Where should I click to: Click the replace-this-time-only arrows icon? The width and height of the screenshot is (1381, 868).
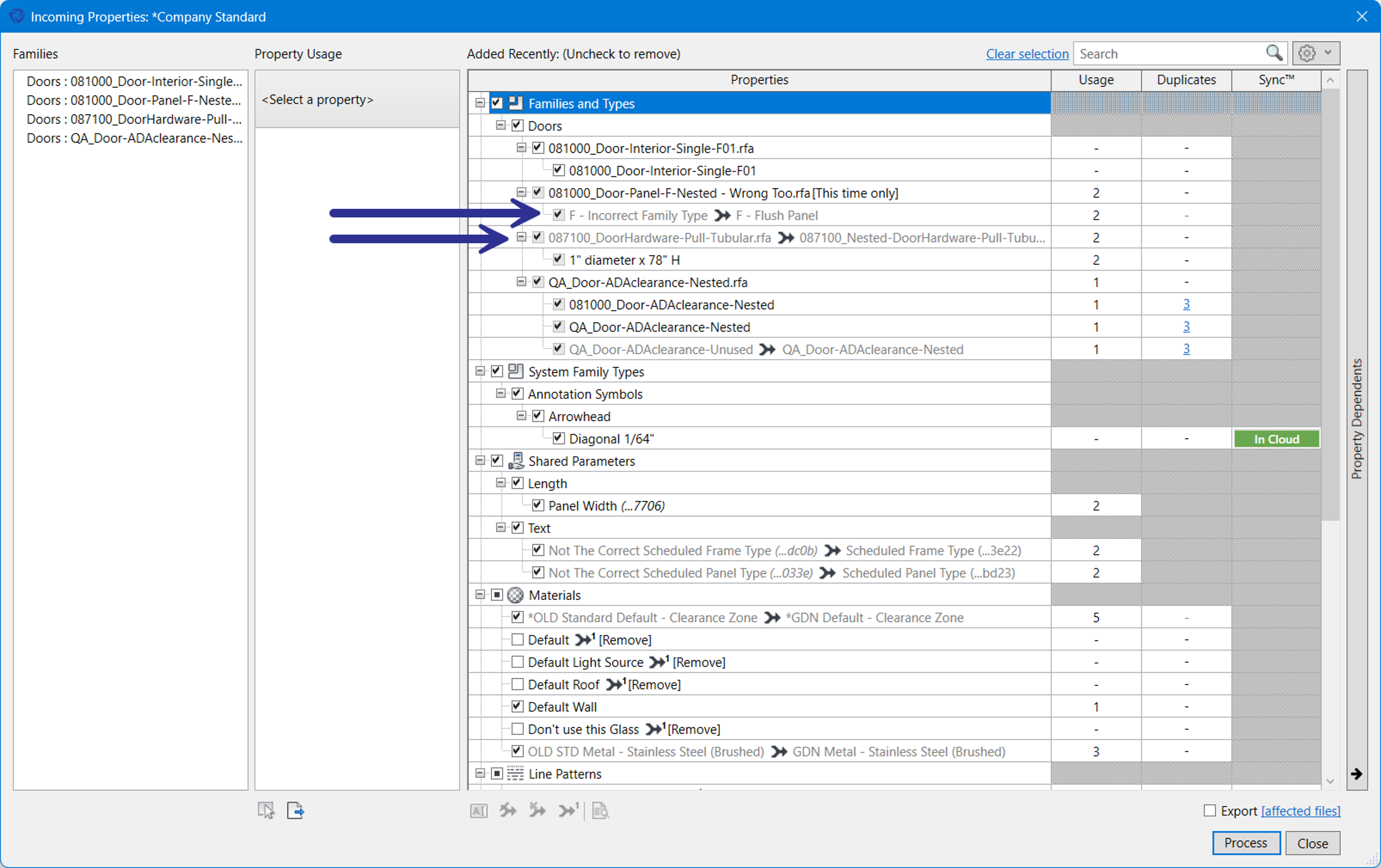[x=568, y=810]
